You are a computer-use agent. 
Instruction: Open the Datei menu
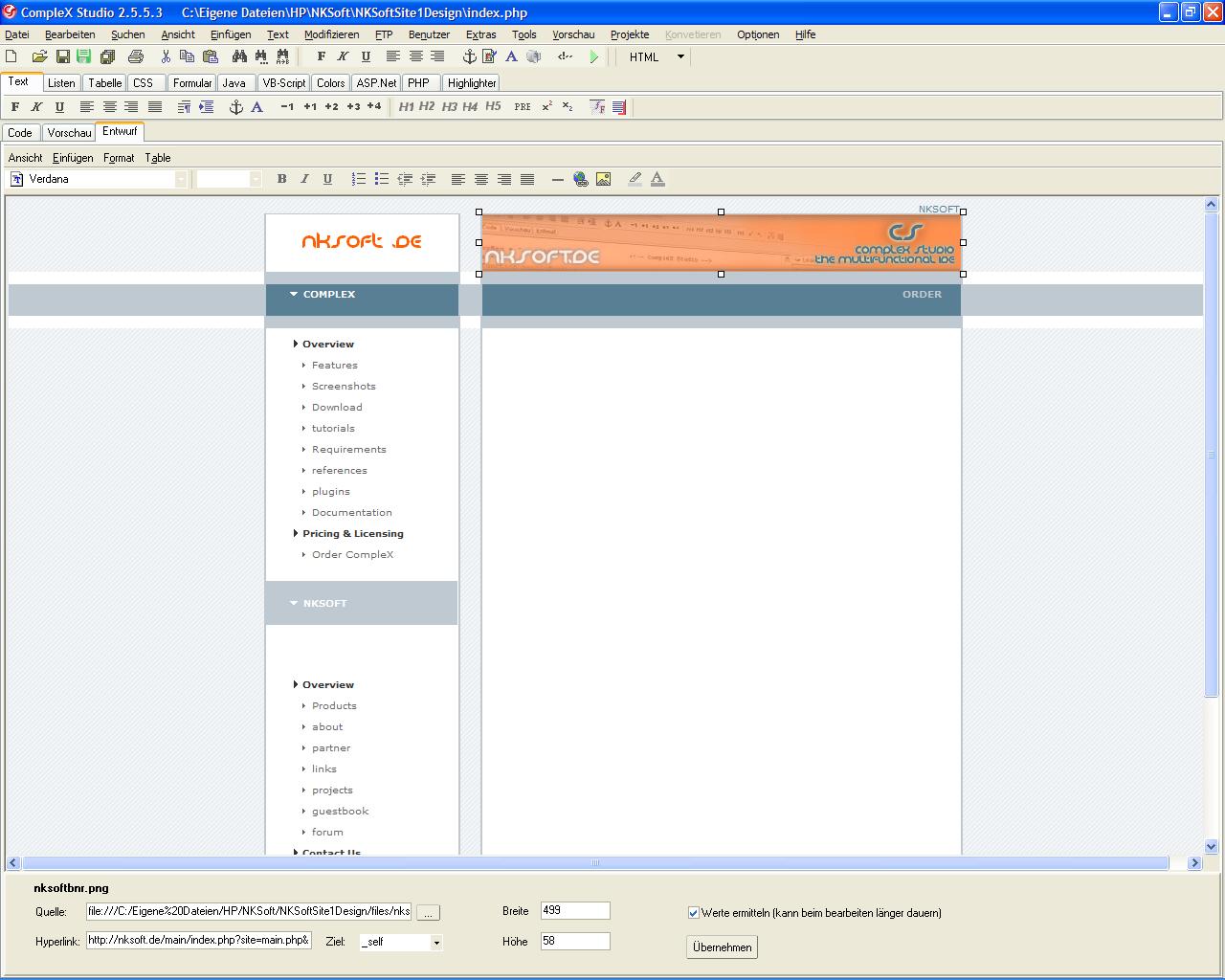(x=17, y=34)
